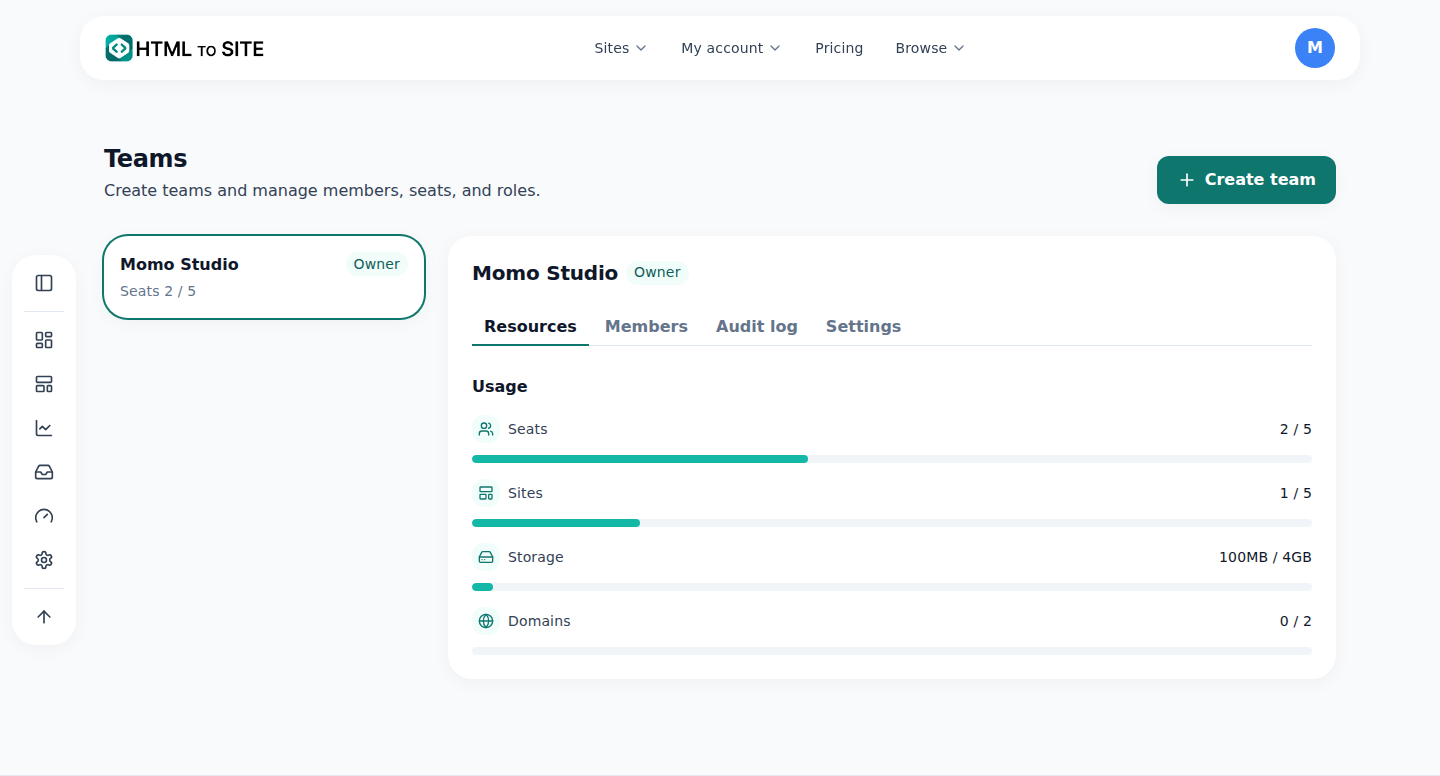
Task: Click the "2 / 5" seats value
Action: 1296,429
